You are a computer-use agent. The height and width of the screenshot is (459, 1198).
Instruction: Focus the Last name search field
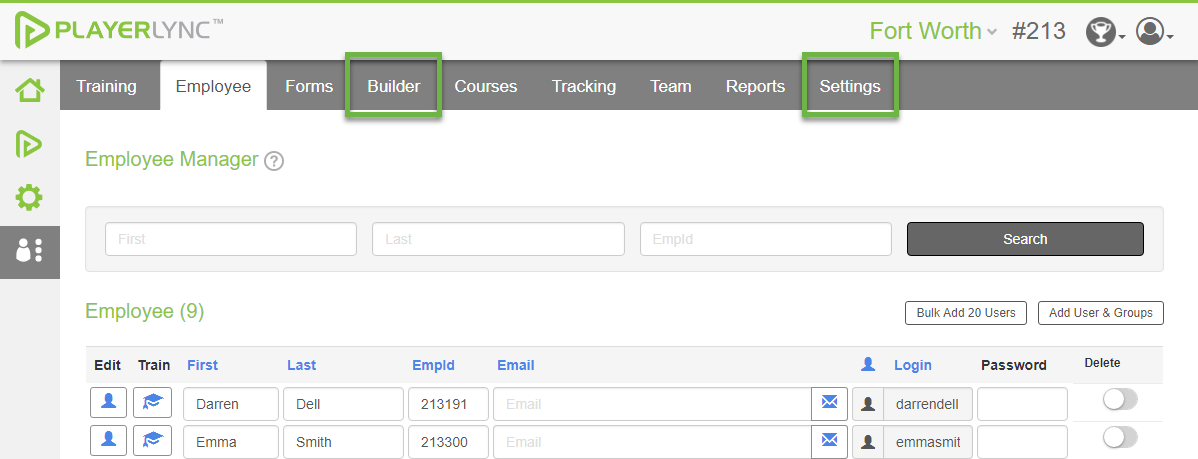[498, 239]
